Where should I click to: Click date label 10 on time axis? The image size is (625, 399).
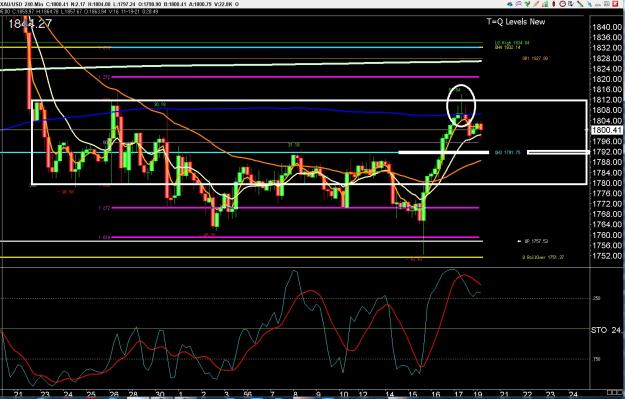coord(343,395)
